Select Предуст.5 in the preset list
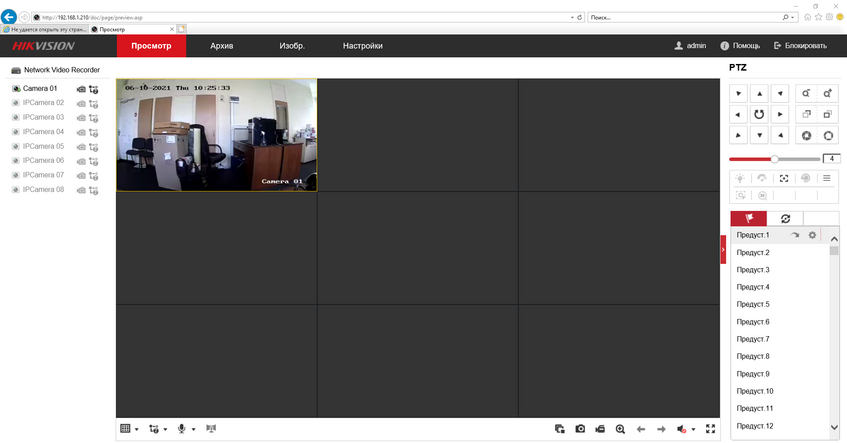Screen dimensions: 847x443 (753, 304)
